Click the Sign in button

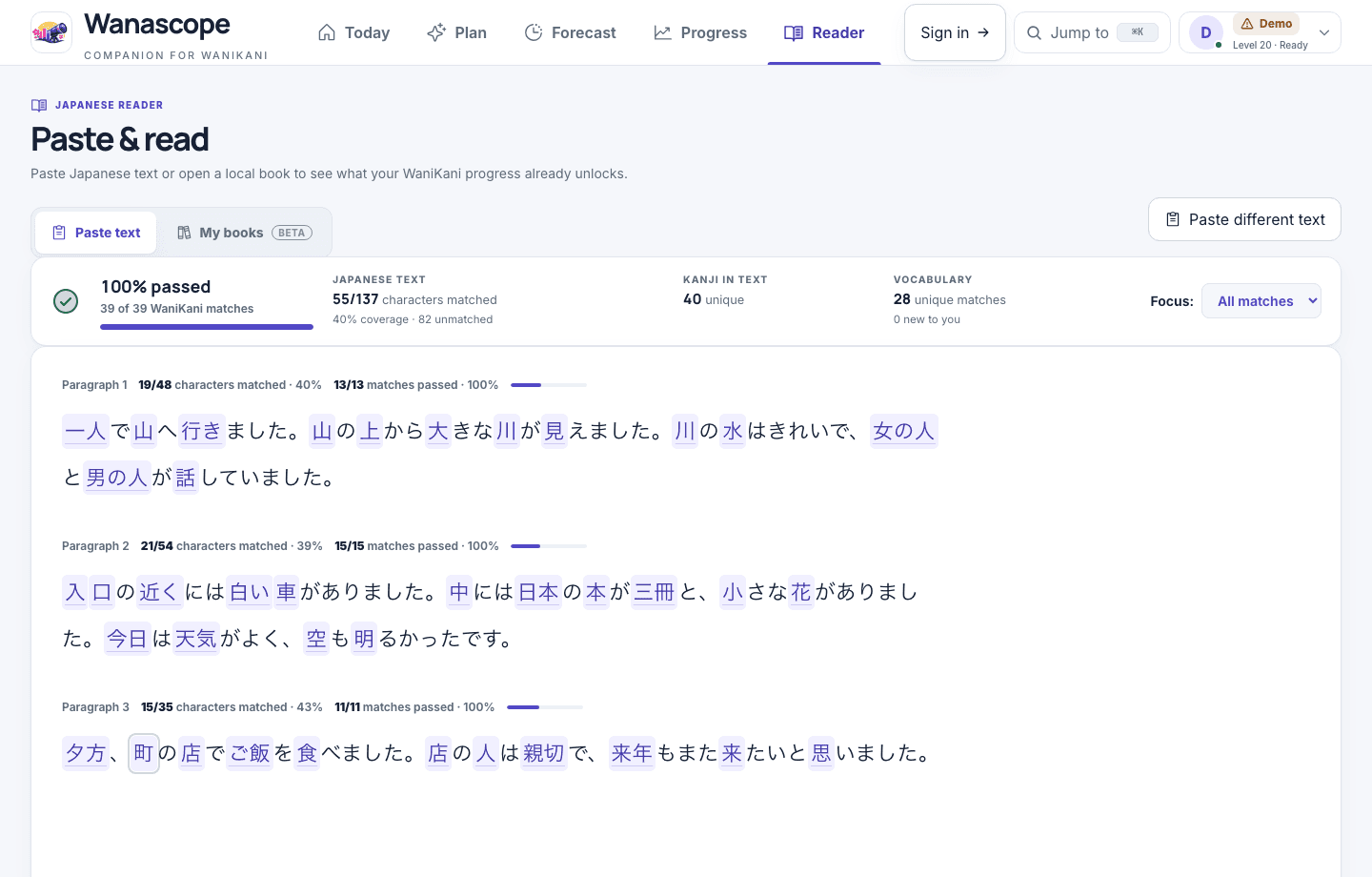pos(955,32)
